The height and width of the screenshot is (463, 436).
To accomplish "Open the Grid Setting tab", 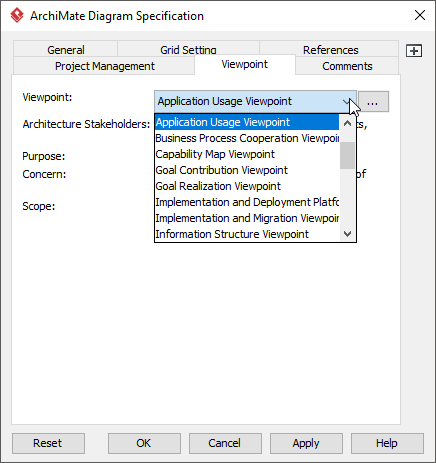I will point(188,49).
